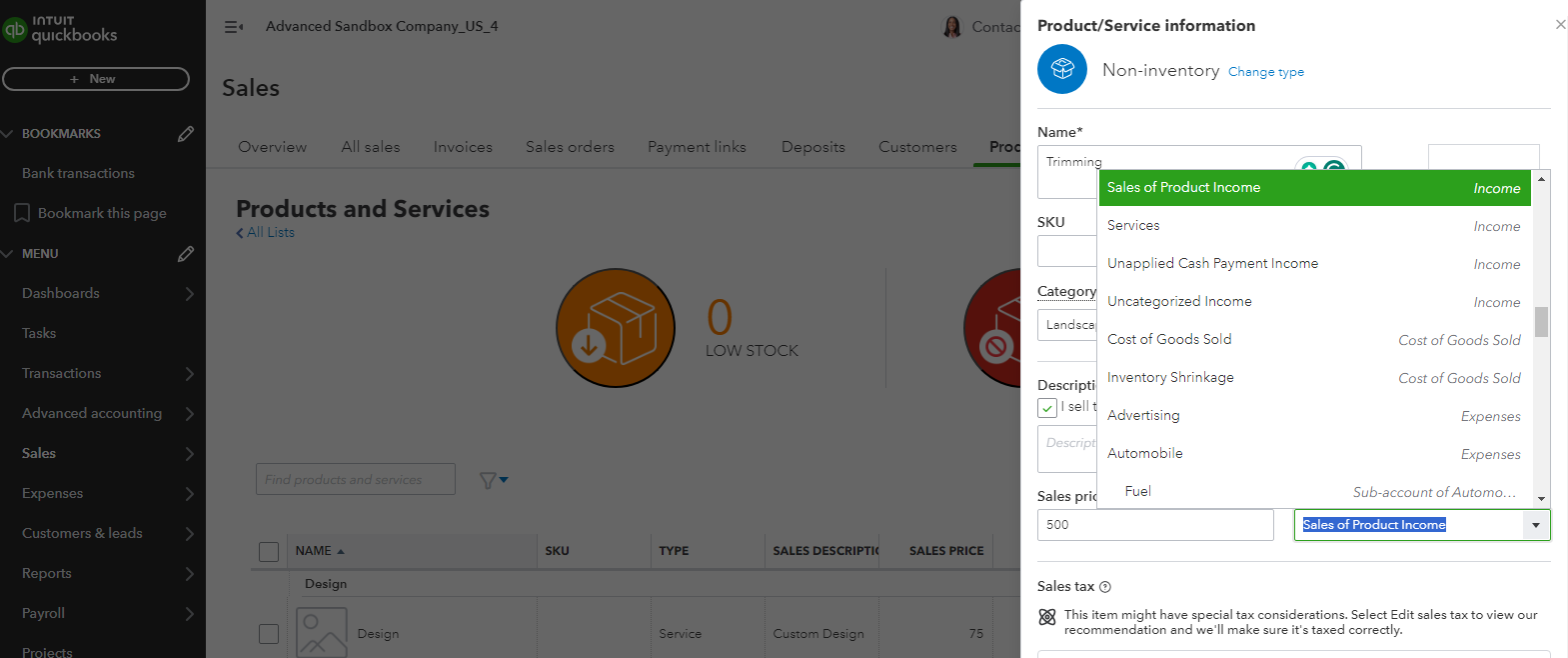Click the Design item image thumbnail

[x=322, y=632]
